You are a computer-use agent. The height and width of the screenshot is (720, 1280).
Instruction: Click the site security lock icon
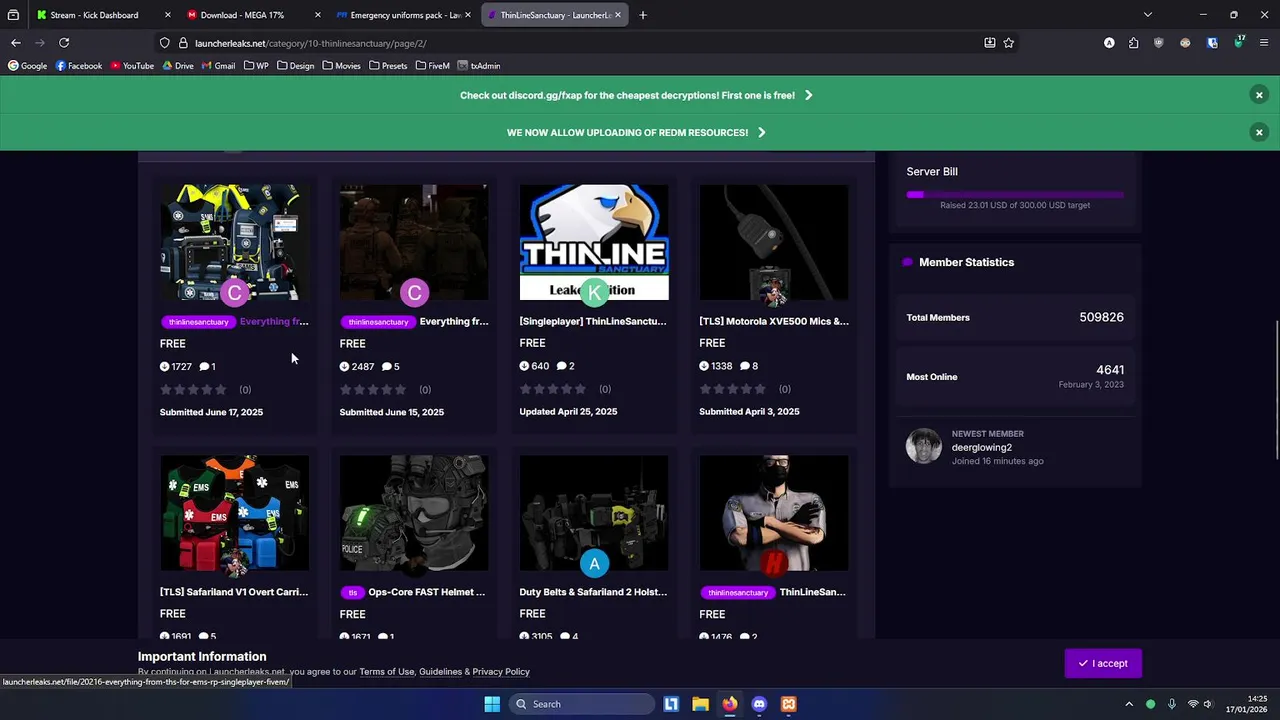(x=183, y=43)
